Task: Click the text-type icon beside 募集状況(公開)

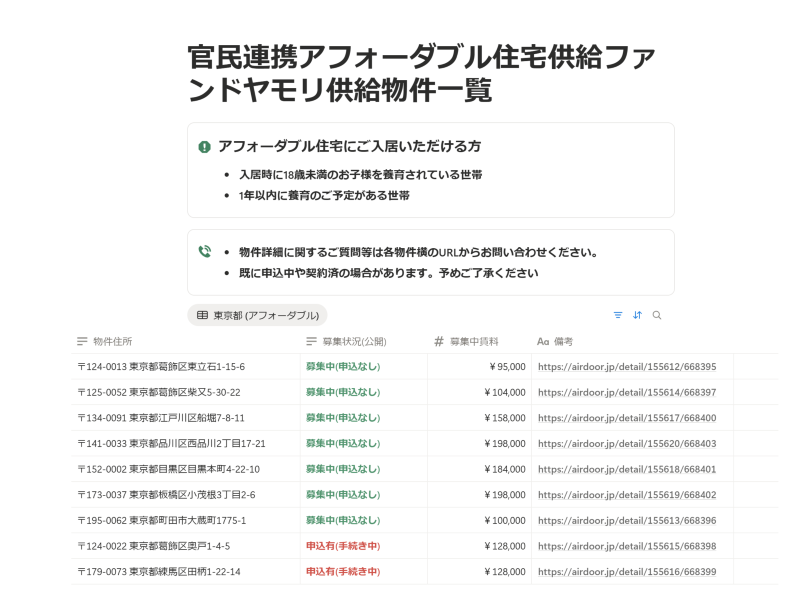Action: tap(311, 341)
